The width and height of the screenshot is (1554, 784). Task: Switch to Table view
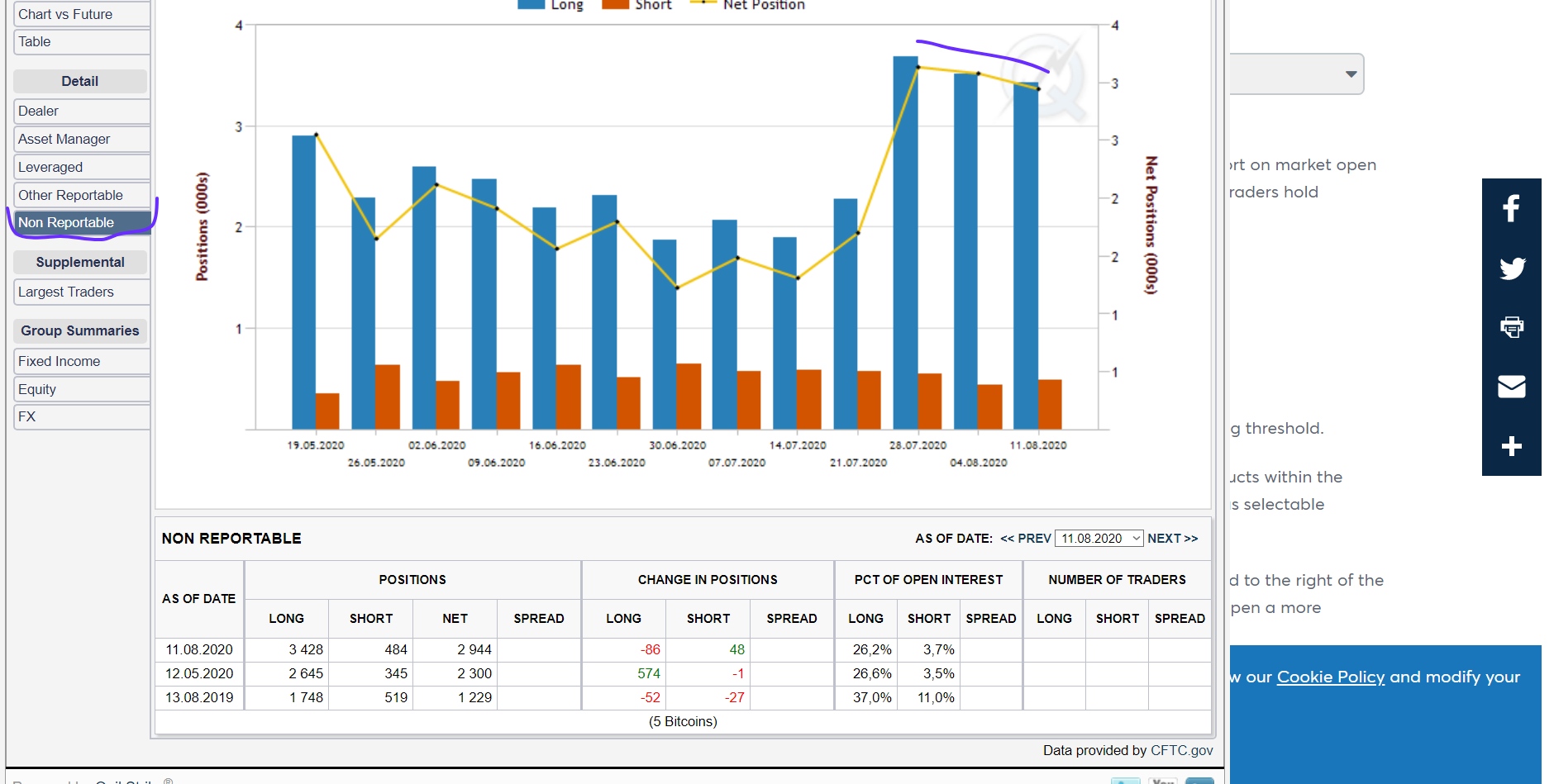[82, 41]
